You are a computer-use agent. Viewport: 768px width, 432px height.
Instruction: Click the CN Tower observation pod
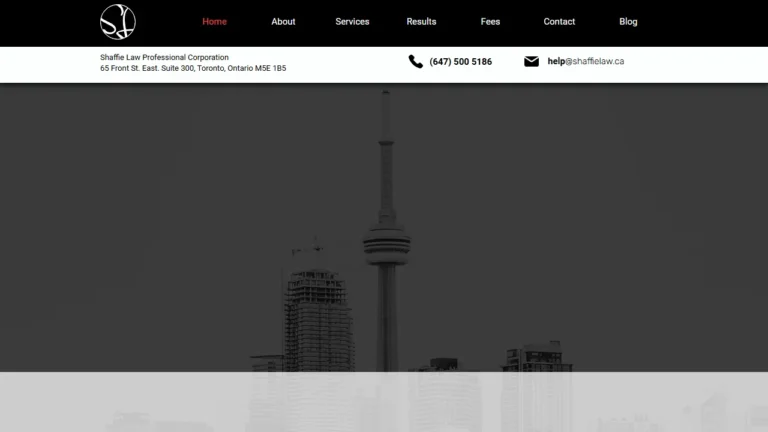click(x=386, y=243)
